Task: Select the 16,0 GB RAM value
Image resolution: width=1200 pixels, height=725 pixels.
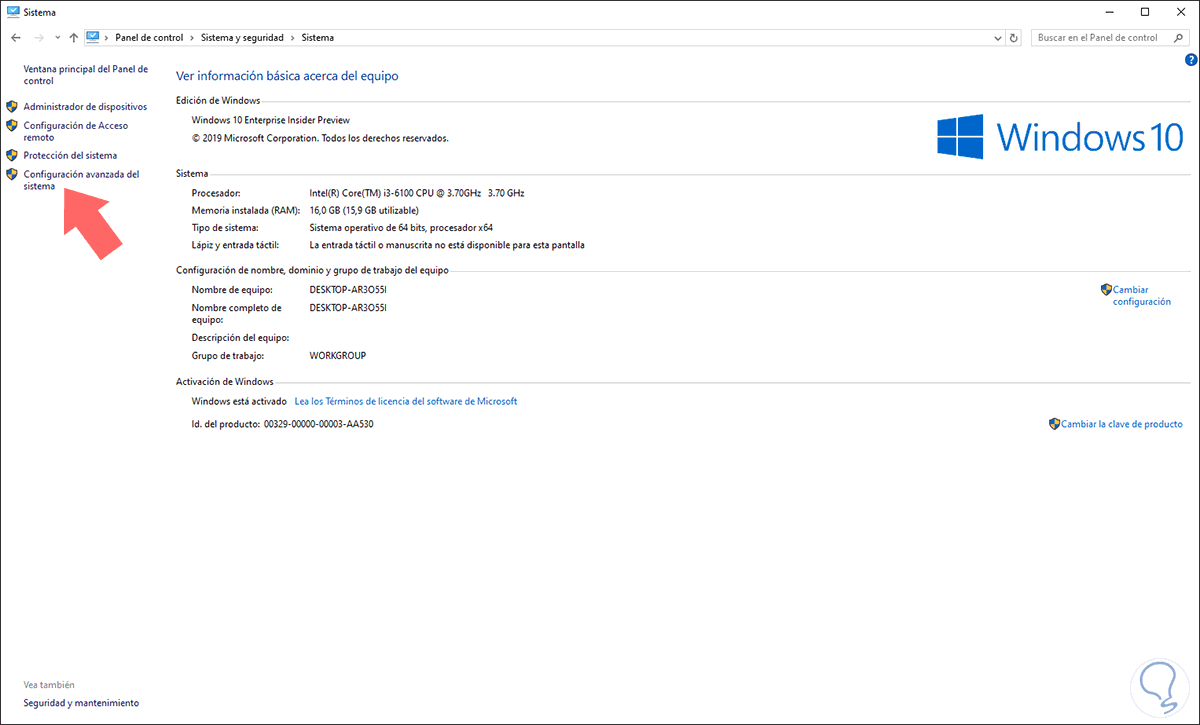Action: click(x=364, y=211)
